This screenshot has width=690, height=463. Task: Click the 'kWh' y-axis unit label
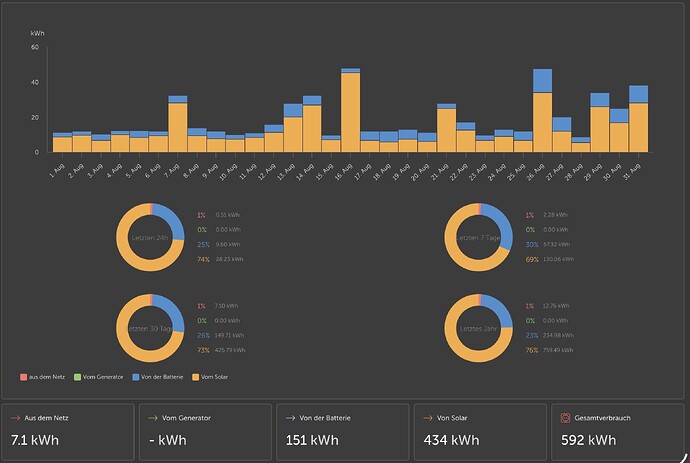tap(37, 33)
